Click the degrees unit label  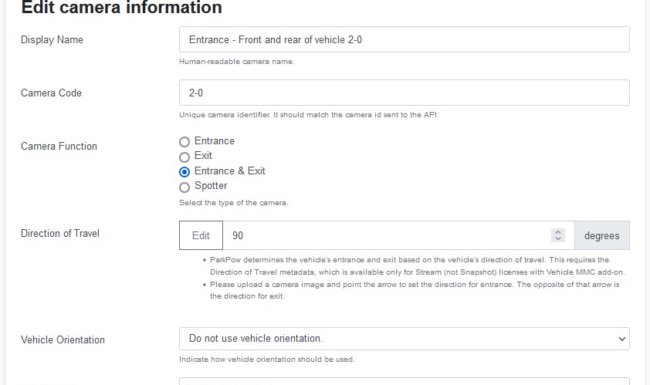tap(602, 235)
